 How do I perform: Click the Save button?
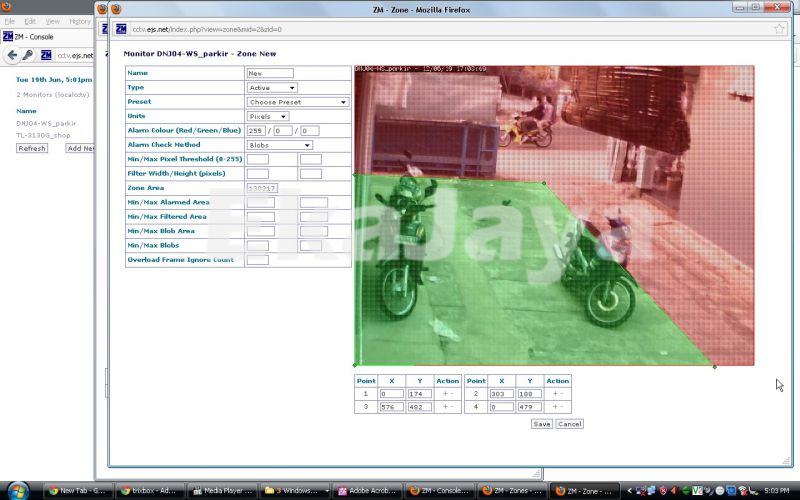[541, 424]
